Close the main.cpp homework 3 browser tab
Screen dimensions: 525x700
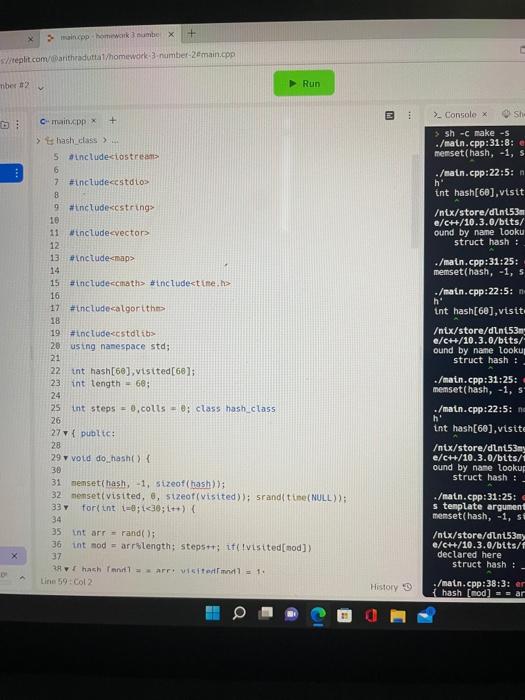pyautogui.click(x=171, y=34)
